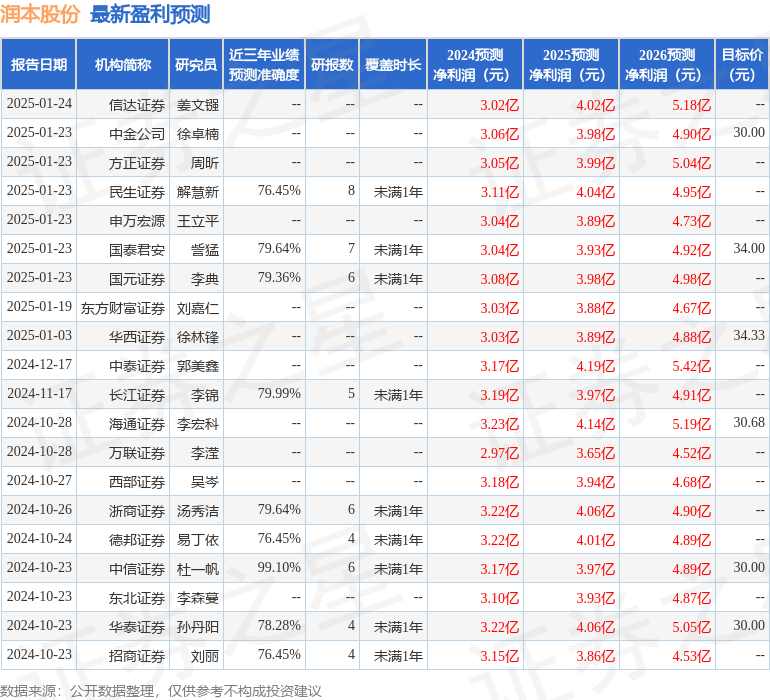Click the 34.00 target price
The width and height of the screenshot is (770, 700).
pyautogui.click(x=749, y=249)
